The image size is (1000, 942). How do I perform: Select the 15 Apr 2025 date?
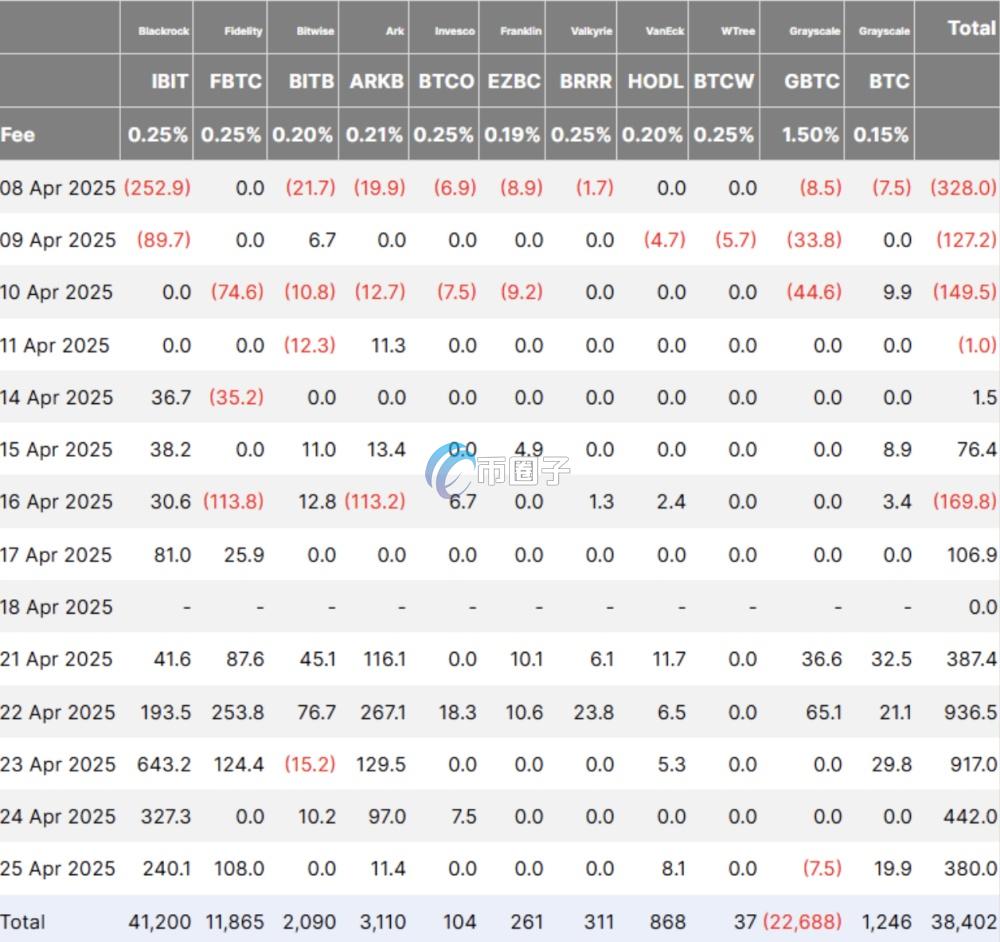(56, 449)
